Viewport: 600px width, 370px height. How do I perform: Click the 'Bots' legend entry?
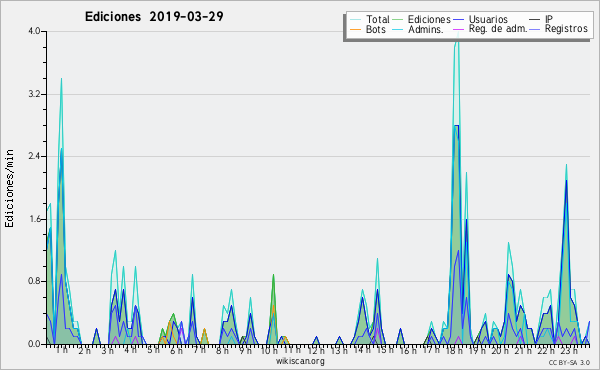coord(368,29)
